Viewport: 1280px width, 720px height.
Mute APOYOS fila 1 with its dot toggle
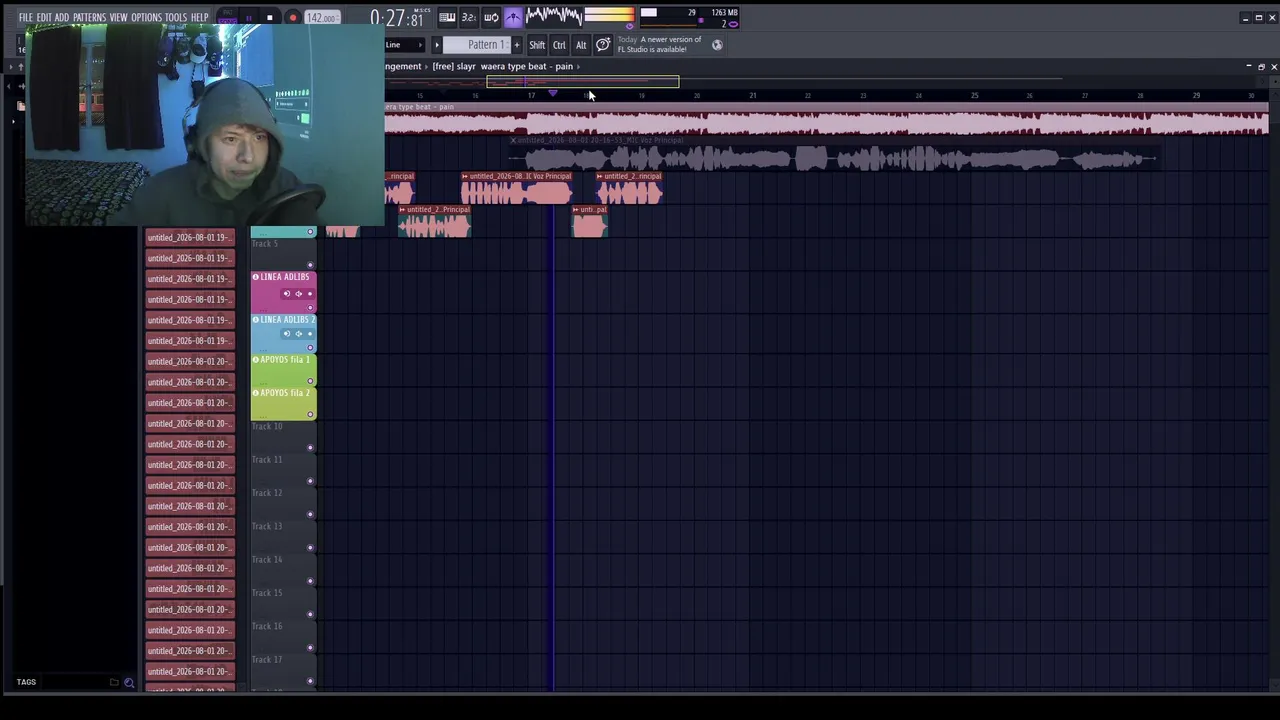(x=310, y=381)
